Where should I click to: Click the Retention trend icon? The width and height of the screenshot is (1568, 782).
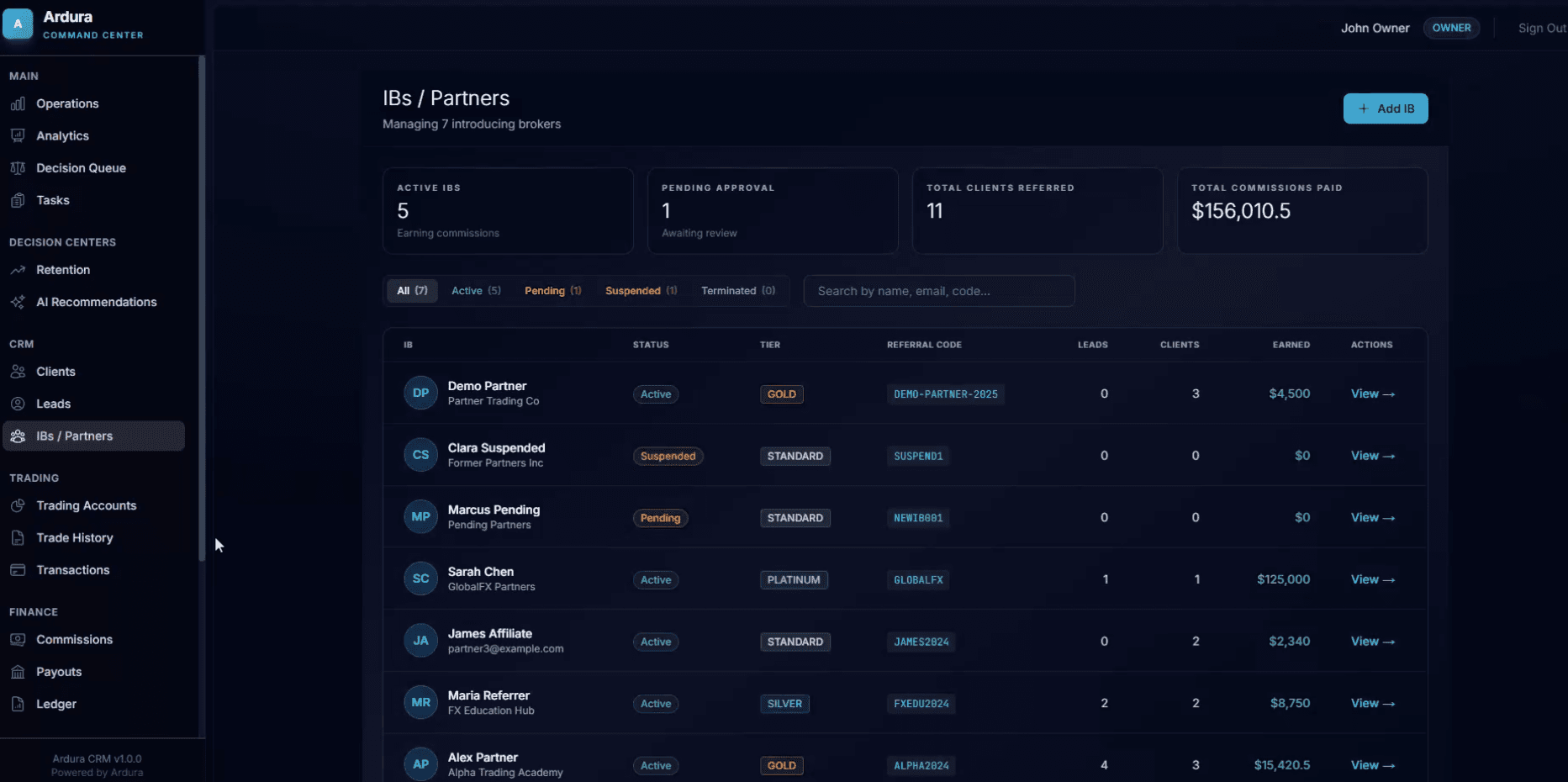click(x=18, y=270)
